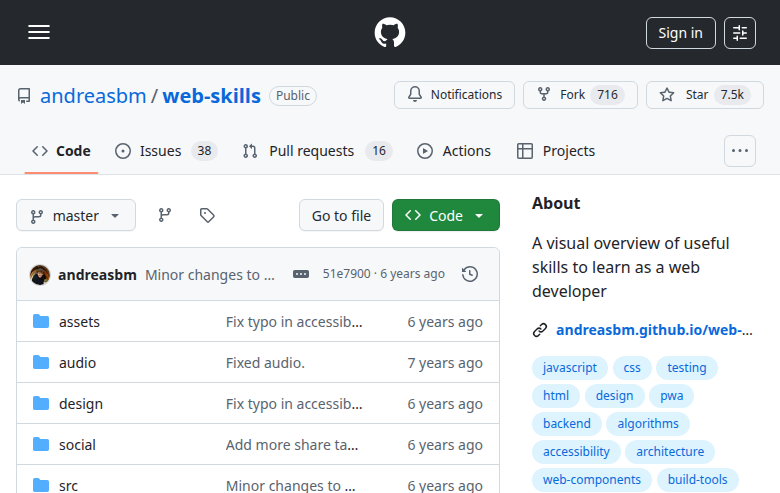Open the audio folder
Screen dimensions: 780x493
coord(77,363)
